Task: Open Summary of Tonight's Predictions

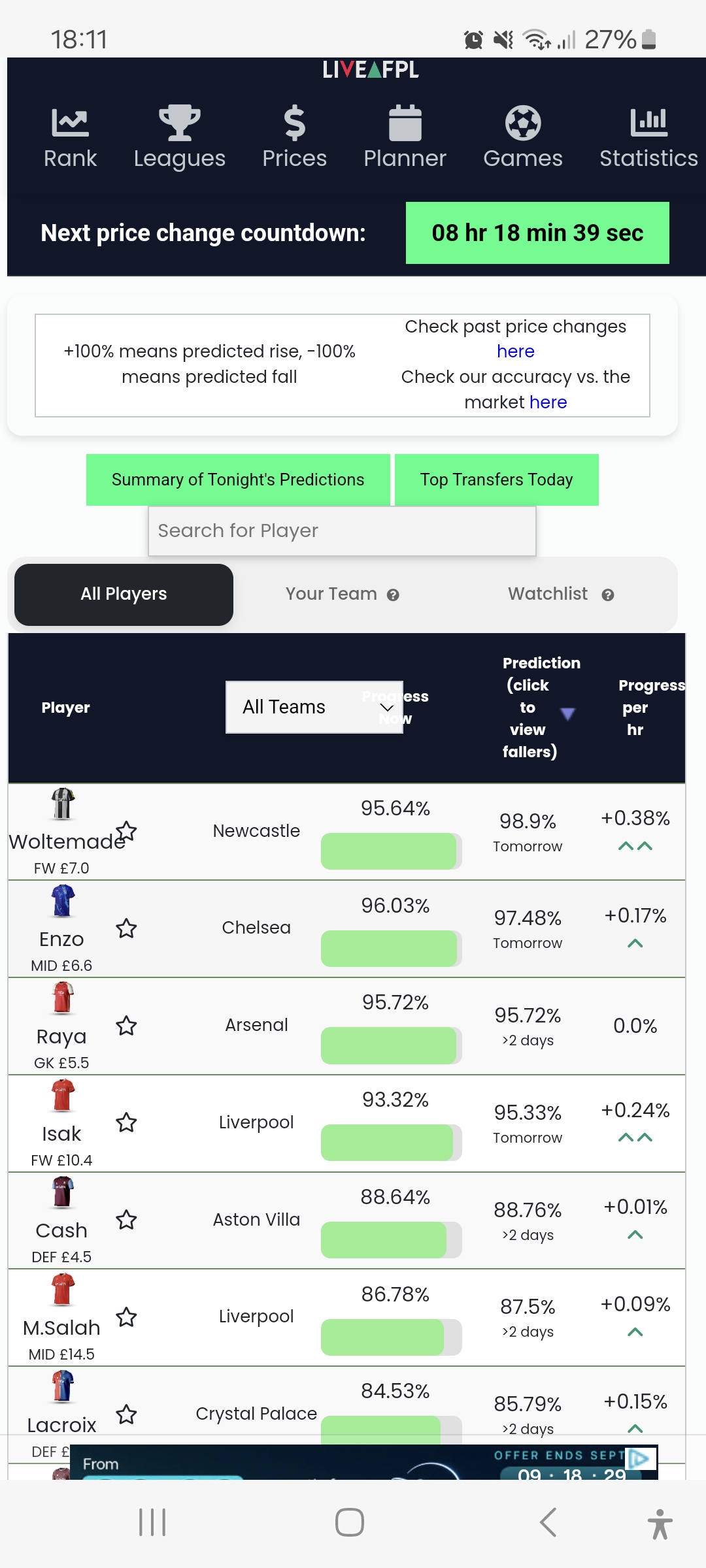Action: tap(238, 480)
